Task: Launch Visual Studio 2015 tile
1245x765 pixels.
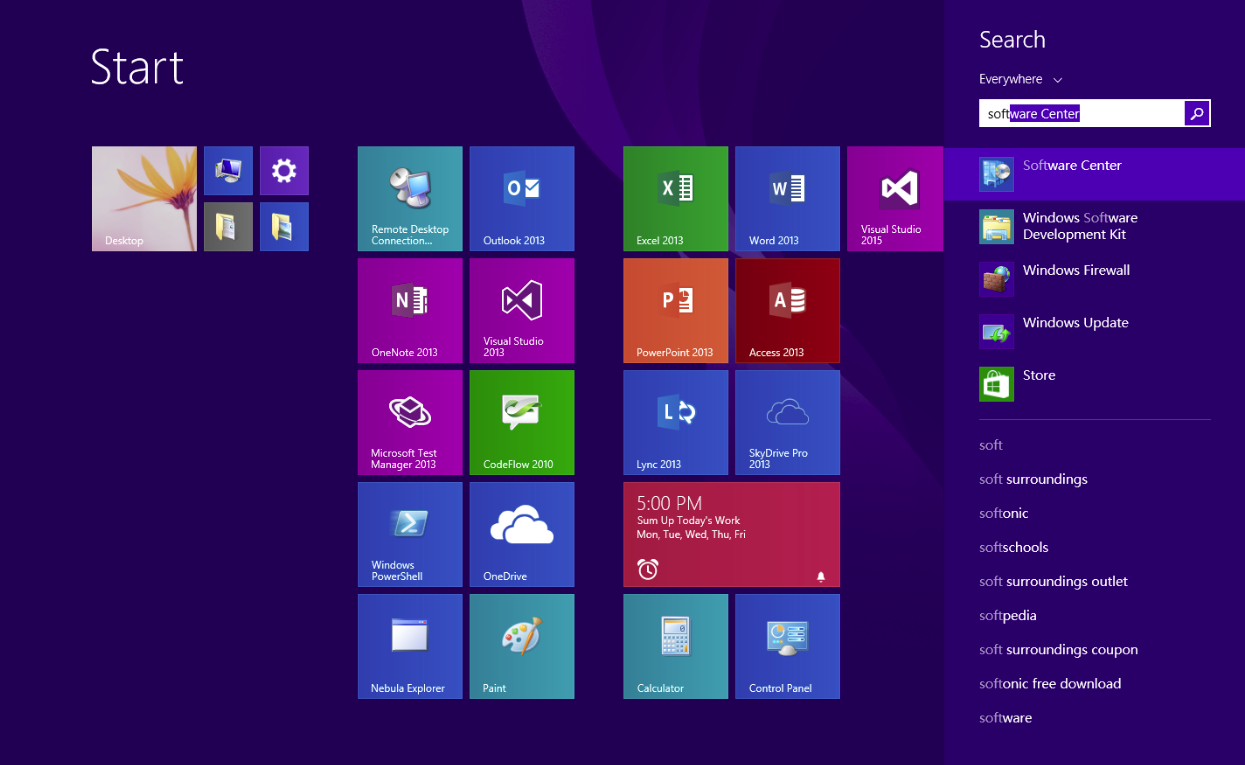Action: [895, 199]
